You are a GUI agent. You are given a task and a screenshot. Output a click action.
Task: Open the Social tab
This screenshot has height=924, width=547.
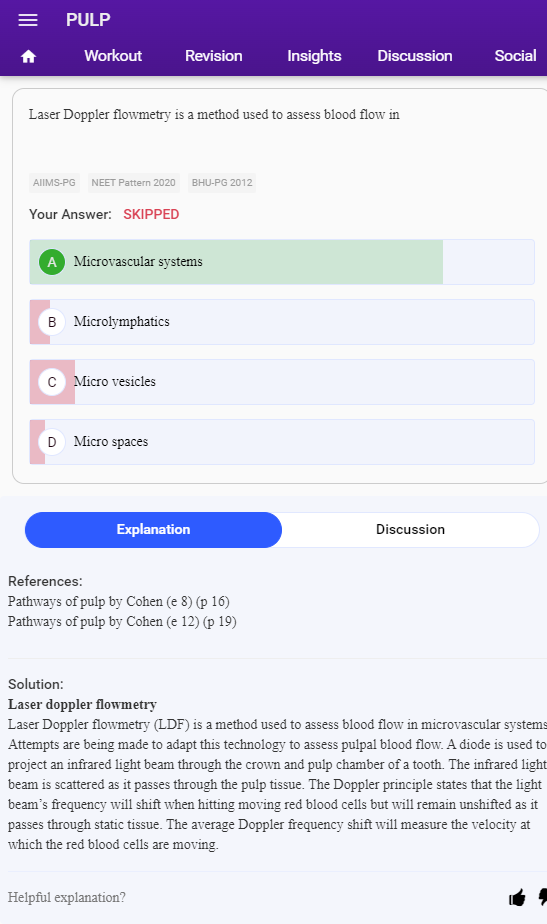pyautogui.click(x=515, y=56)
